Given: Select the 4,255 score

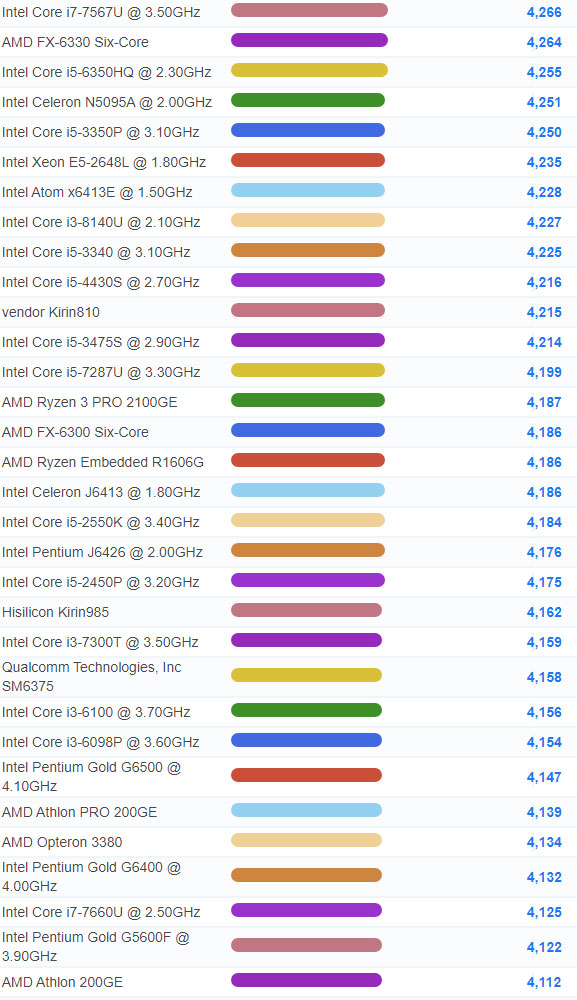Looking at the screenshot, I should click(x=544, y=72).
